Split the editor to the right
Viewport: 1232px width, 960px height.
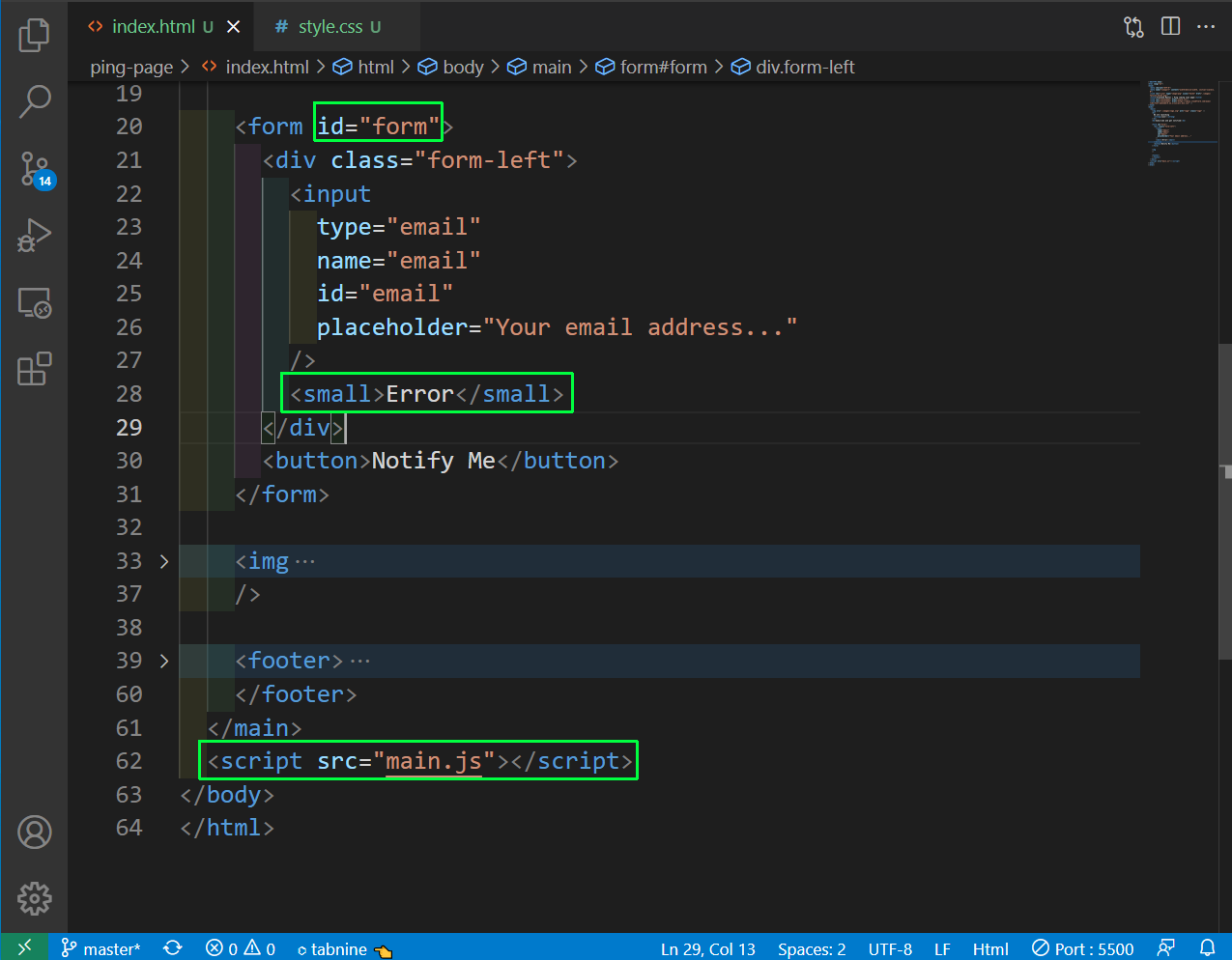tap(1170, 27)
